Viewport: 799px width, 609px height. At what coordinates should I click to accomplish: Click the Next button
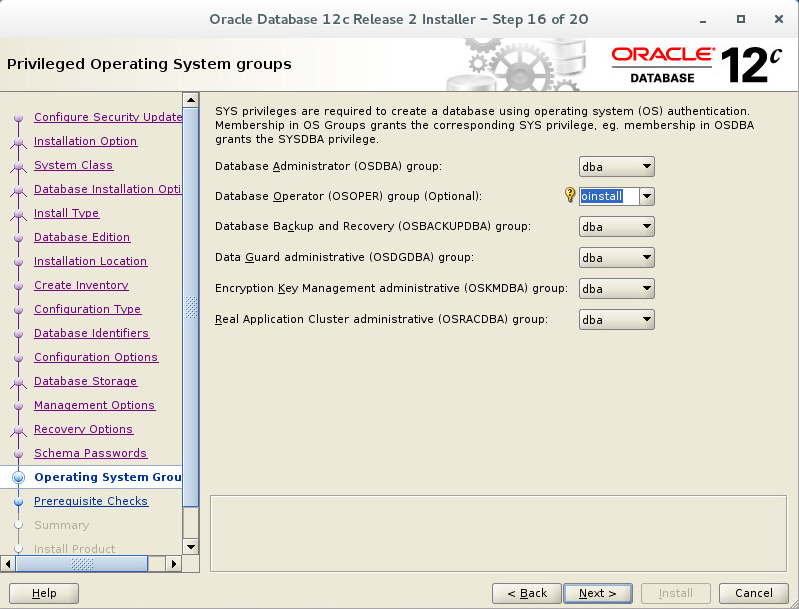[x=598, y=593]
